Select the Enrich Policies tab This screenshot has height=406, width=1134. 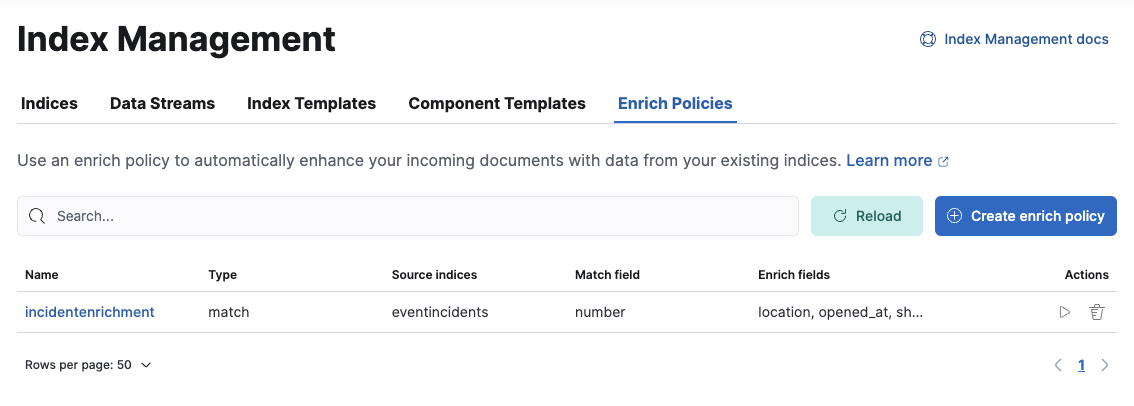pos(675,103)
